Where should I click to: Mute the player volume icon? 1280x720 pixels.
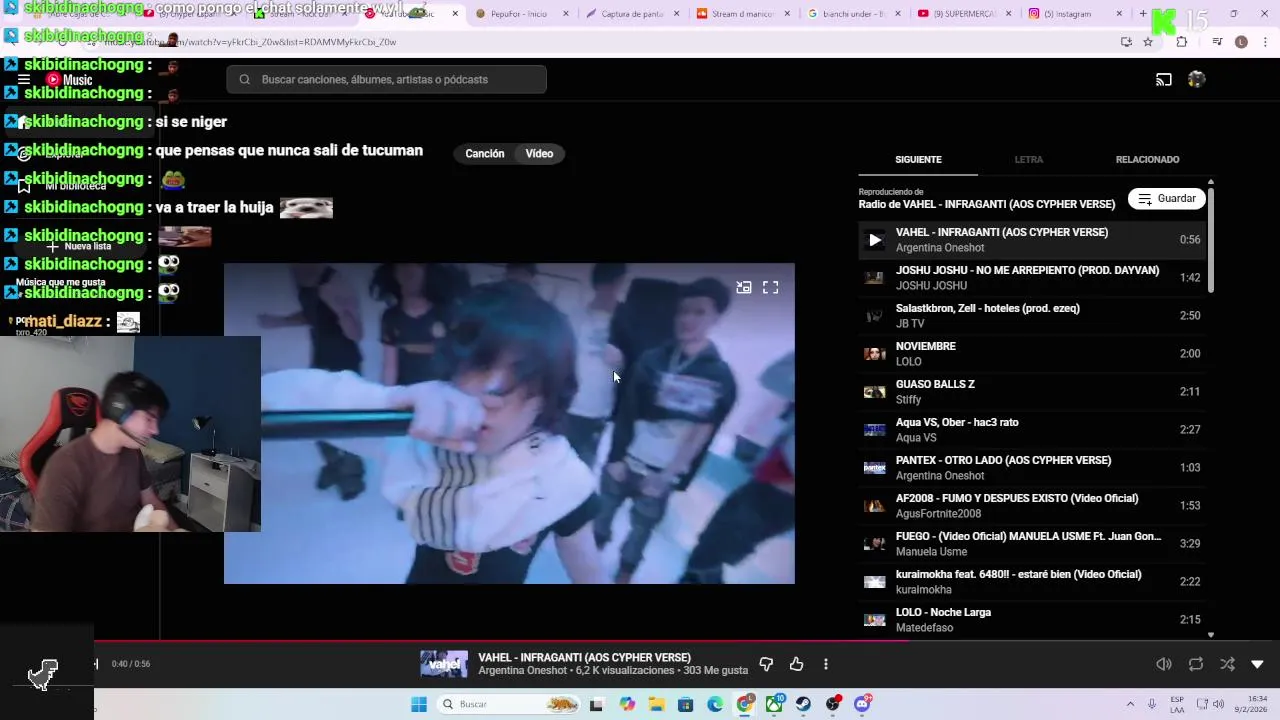(1164, 664)
